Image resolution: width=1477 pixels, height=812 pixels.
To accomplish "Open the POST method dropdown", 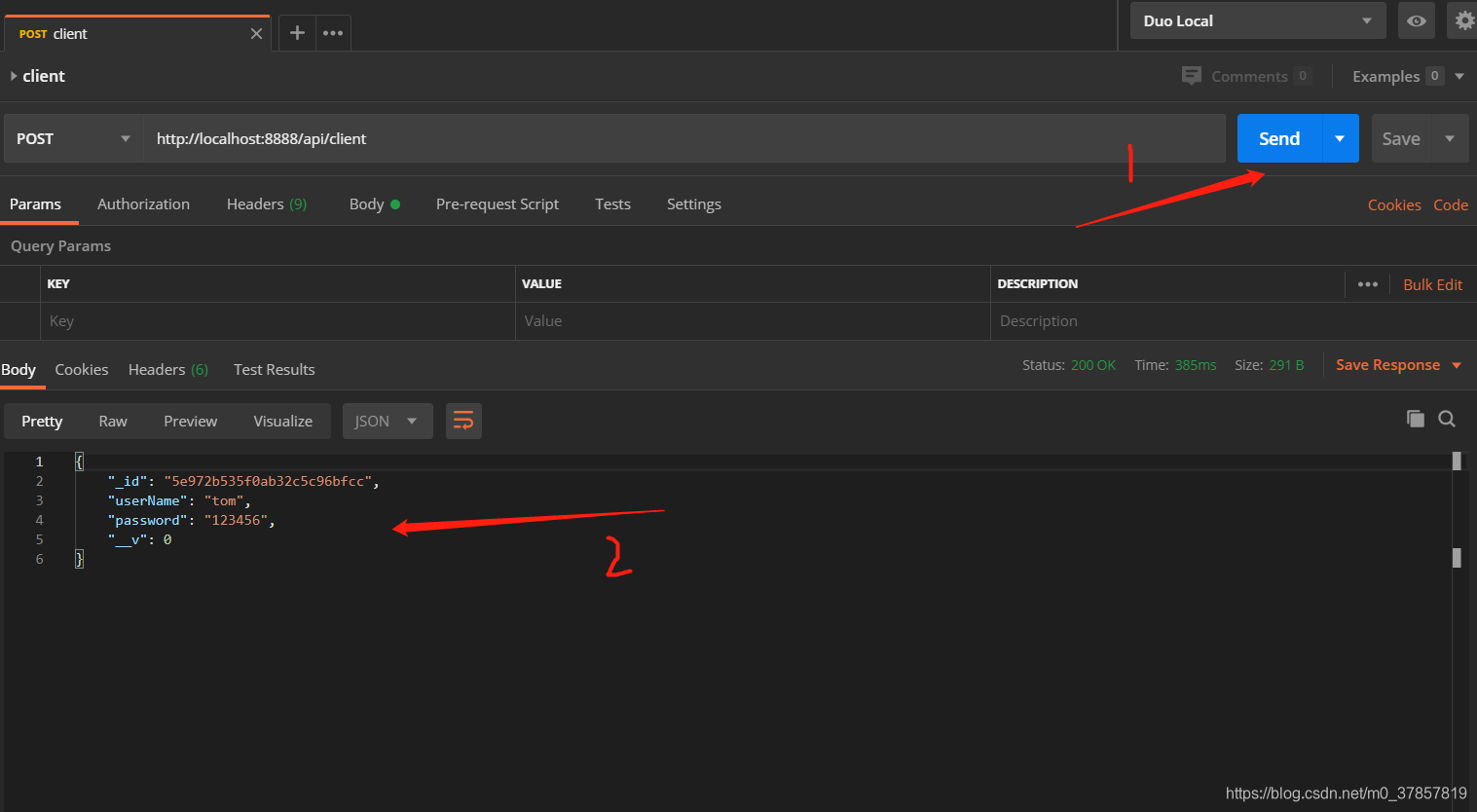I will (x=74, y=138).
